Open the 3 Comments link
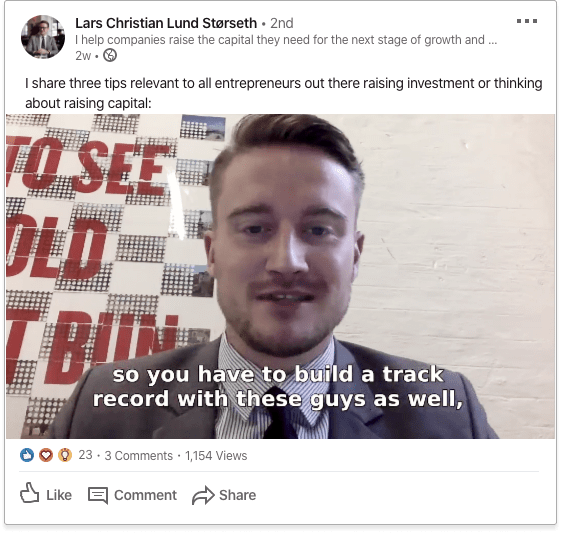The width and height of the screenshot is (561, 533). [x=138, y=456]
